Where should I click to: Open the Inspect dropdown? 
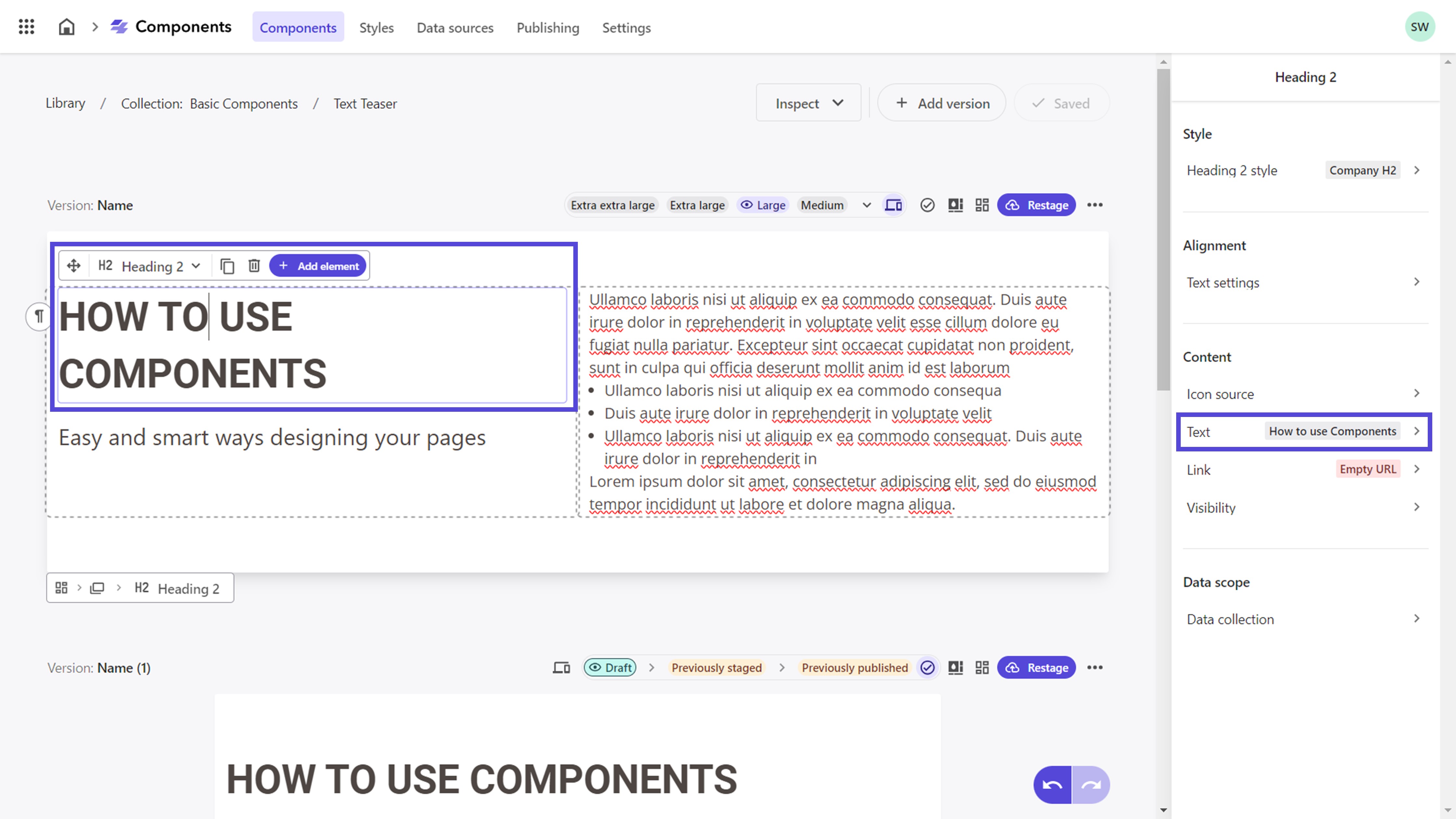(x=808, y=102)
